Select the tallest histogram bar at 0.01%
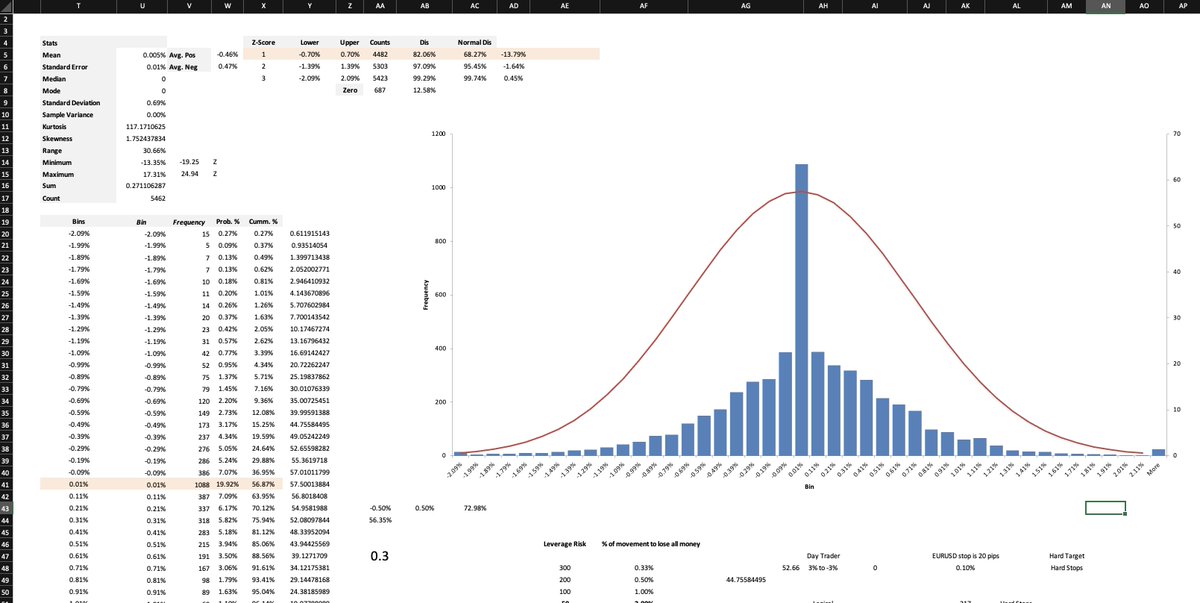The height and width of the screenshot is (603, 1200). 802,310
